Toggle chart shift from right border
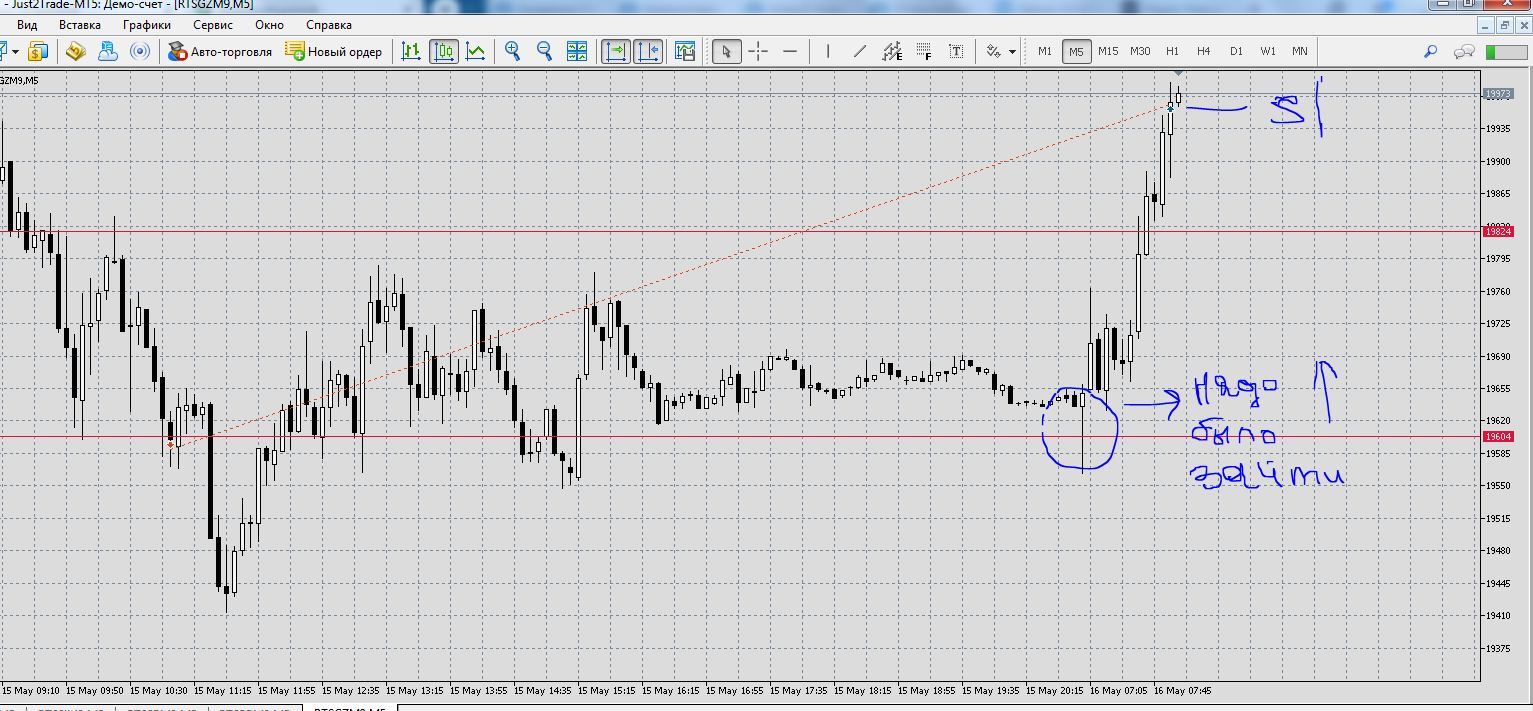This screenshot has width=1533, height=711. 648,51
